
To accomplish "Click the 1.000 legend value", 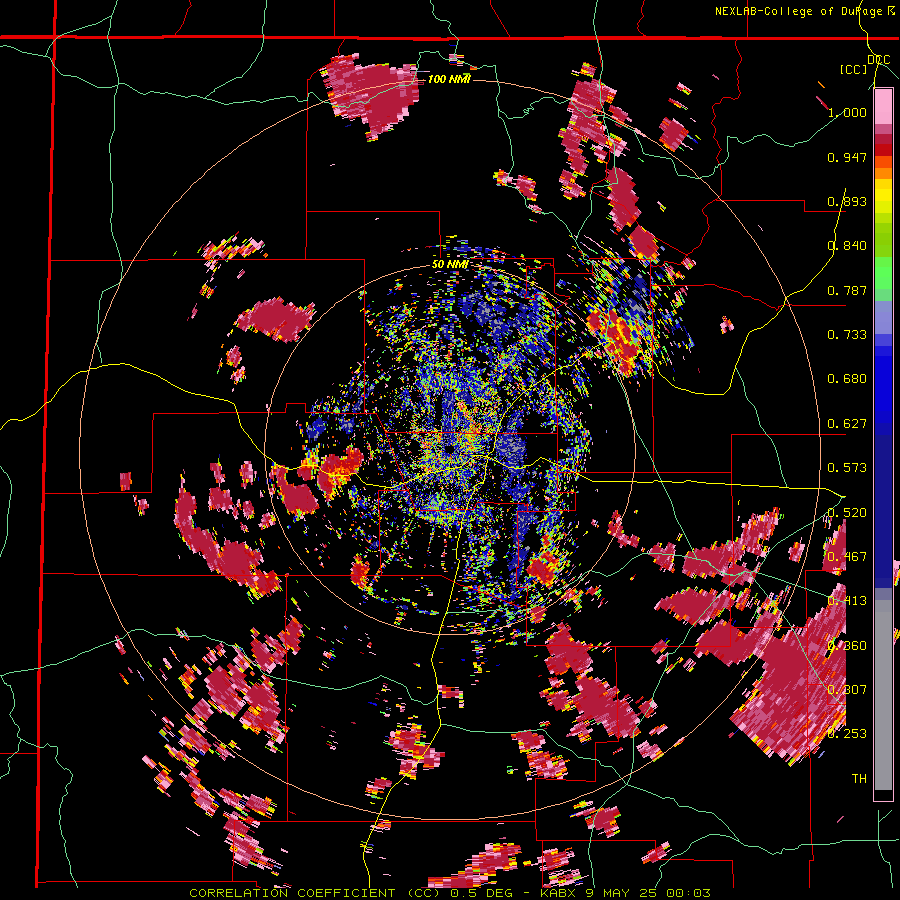I will (x=847, y=112).
